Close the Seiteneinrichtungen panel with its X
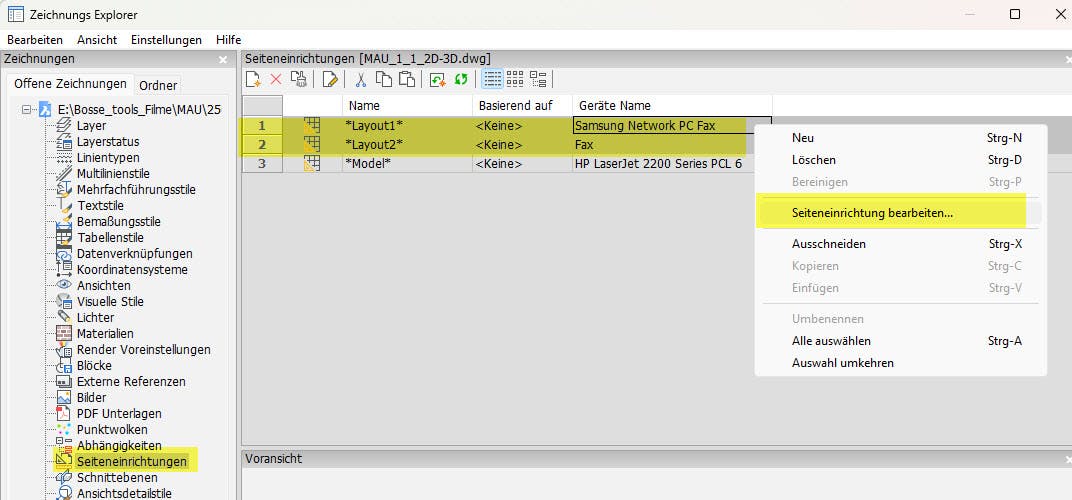 pyautogui.click(x=1069, y=60)
